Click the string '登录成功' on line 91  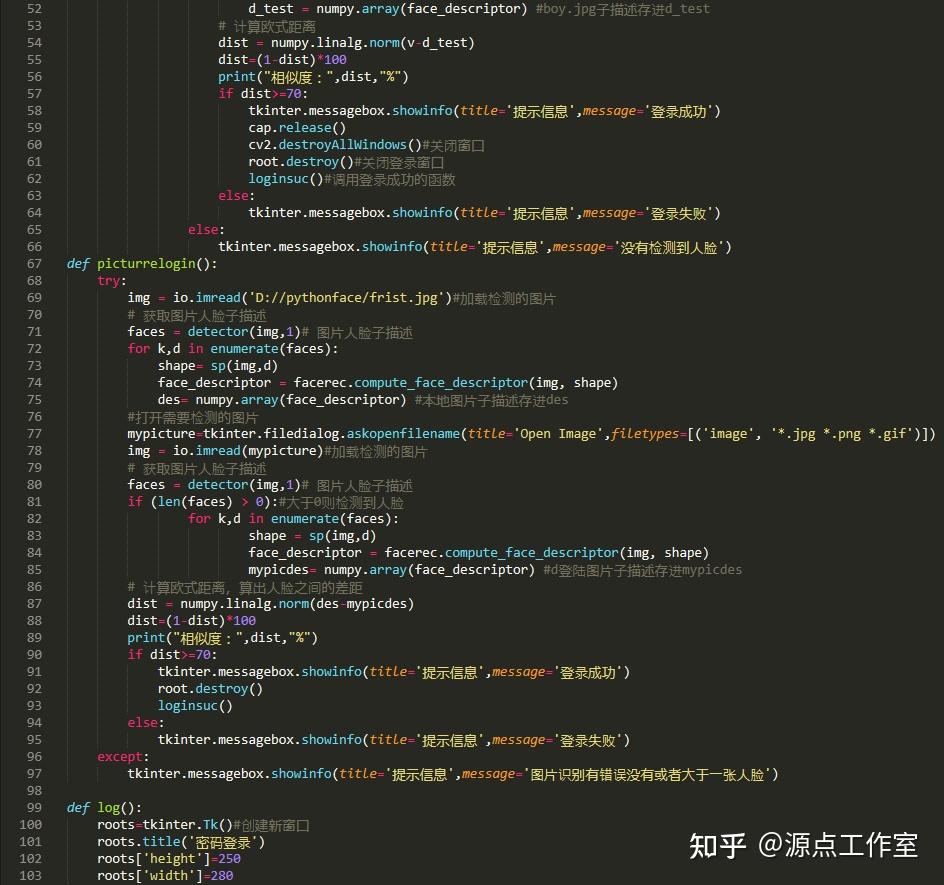tap(596, 672)
